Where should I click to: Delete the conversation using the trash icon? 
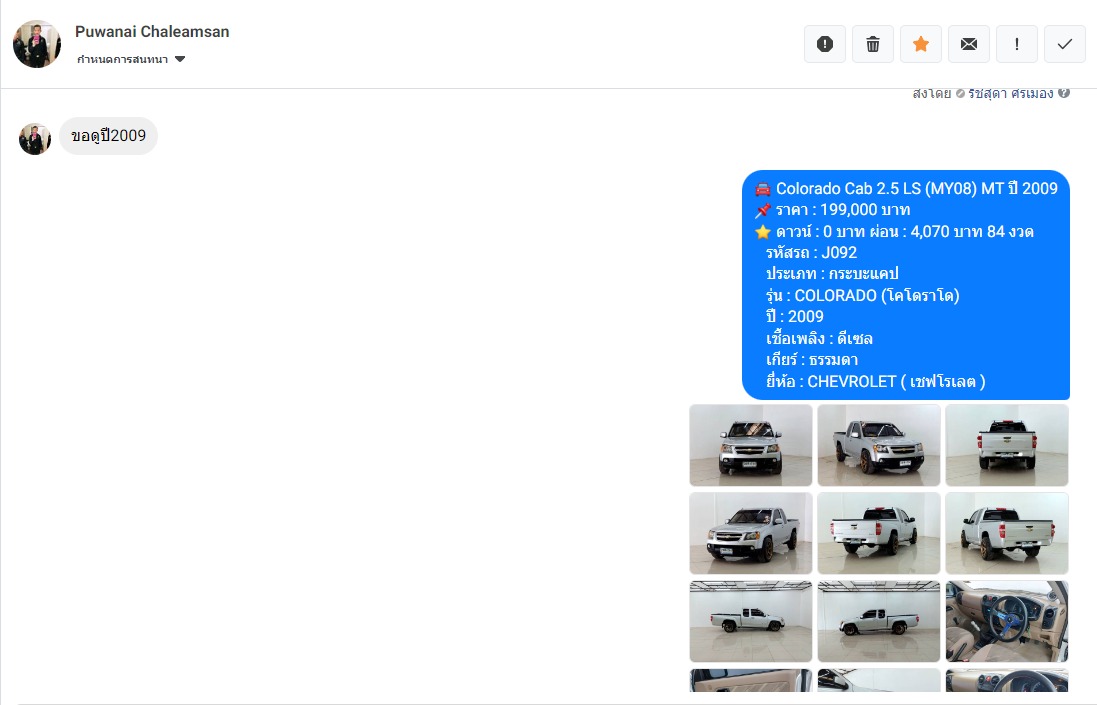[872, 44]
